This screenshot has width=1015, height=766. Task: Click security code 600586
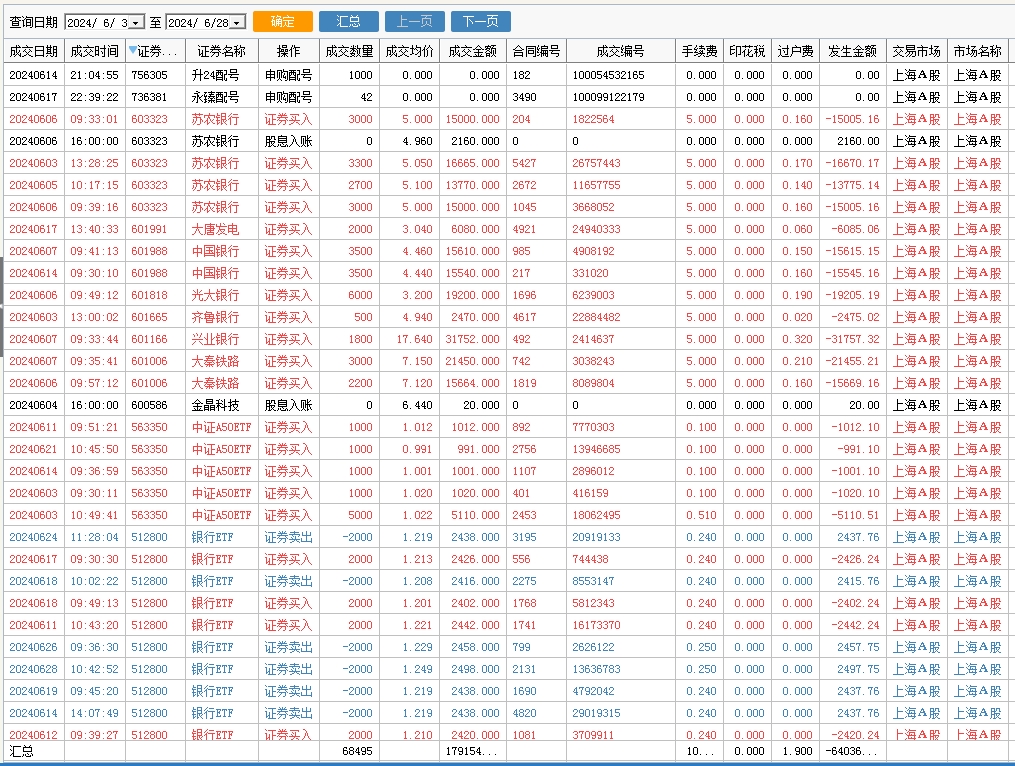point(149,405)
